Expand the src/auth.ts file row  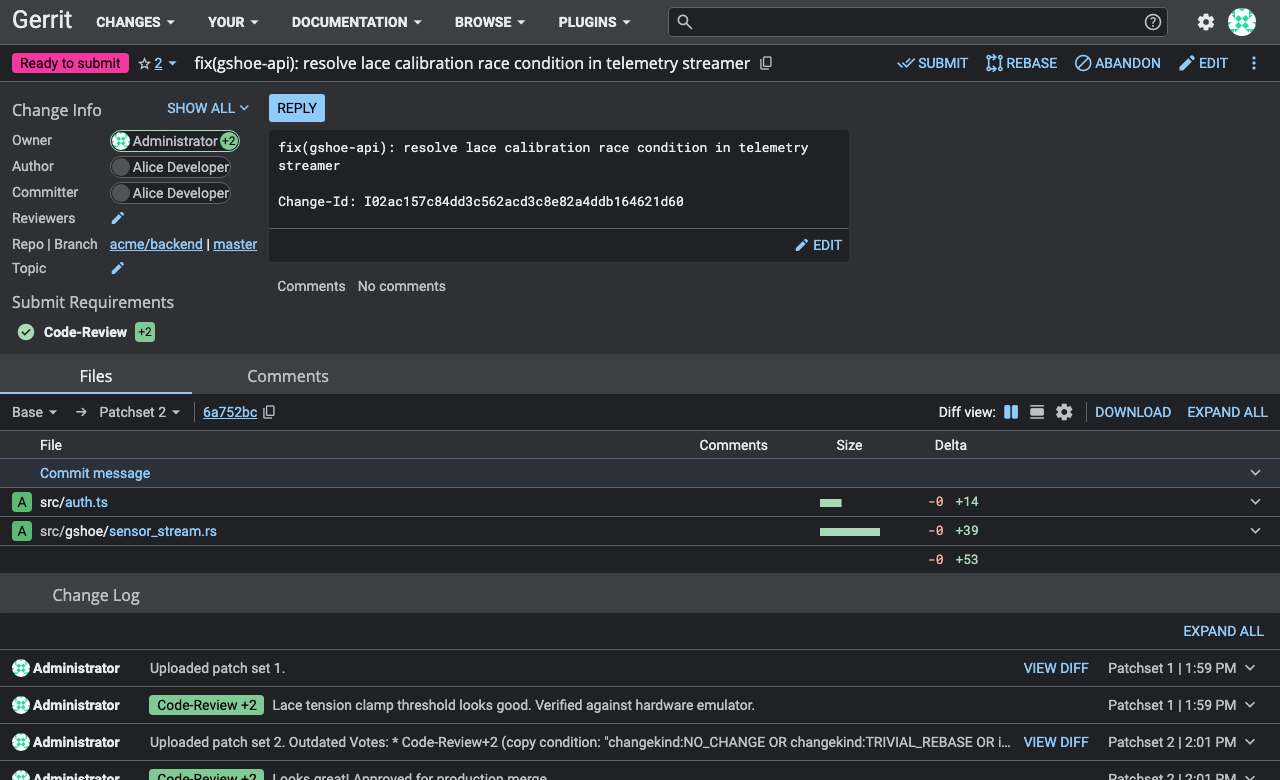pos(1256,502)
